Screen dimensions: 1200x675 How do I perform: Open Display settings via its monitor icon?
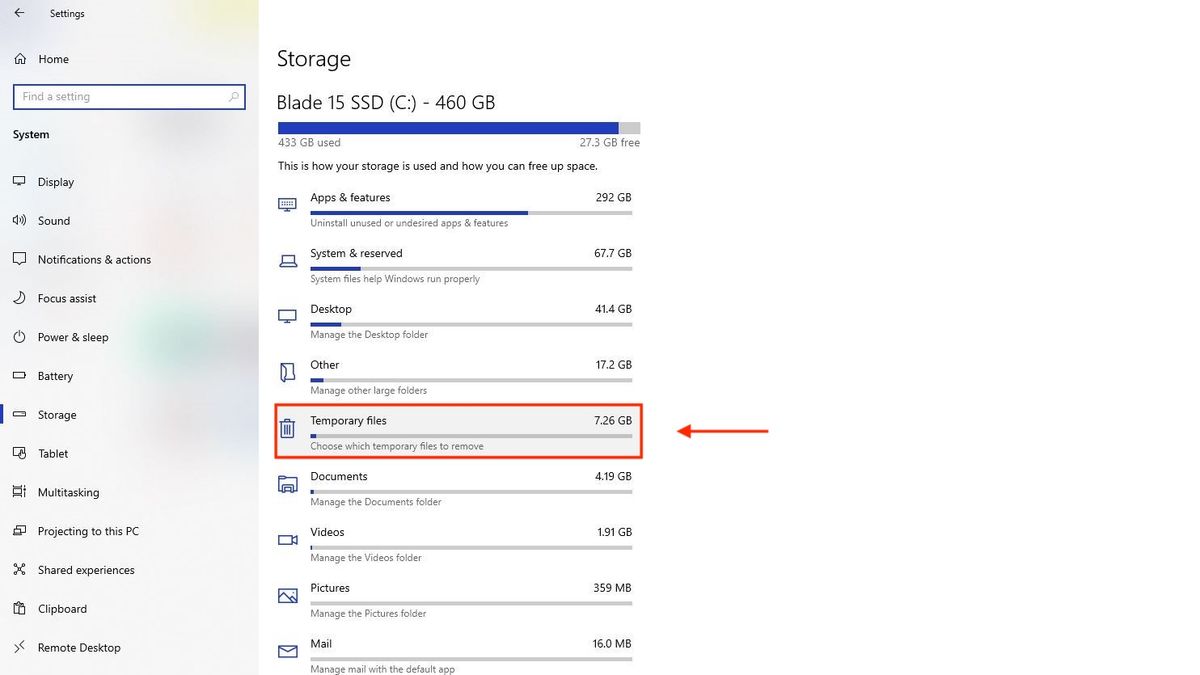[x=21, y=181]
